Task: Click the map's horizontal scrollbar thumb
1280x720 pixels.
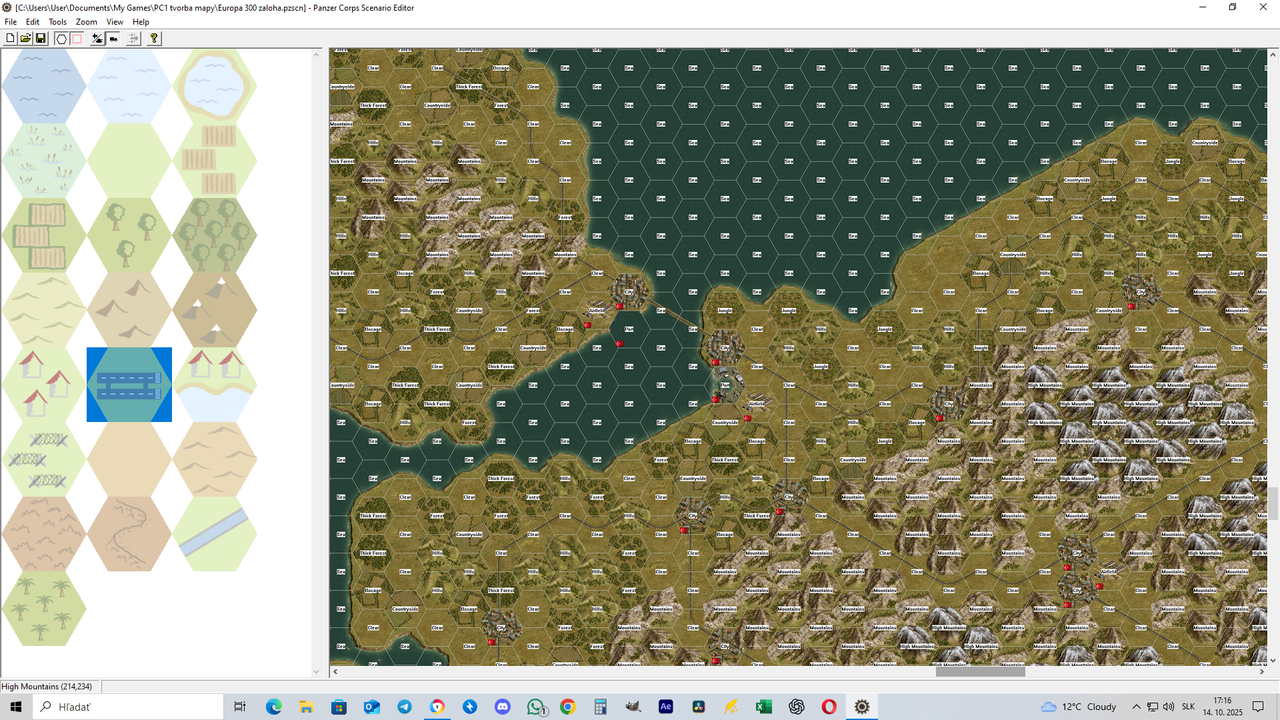Action: (980, 671)
